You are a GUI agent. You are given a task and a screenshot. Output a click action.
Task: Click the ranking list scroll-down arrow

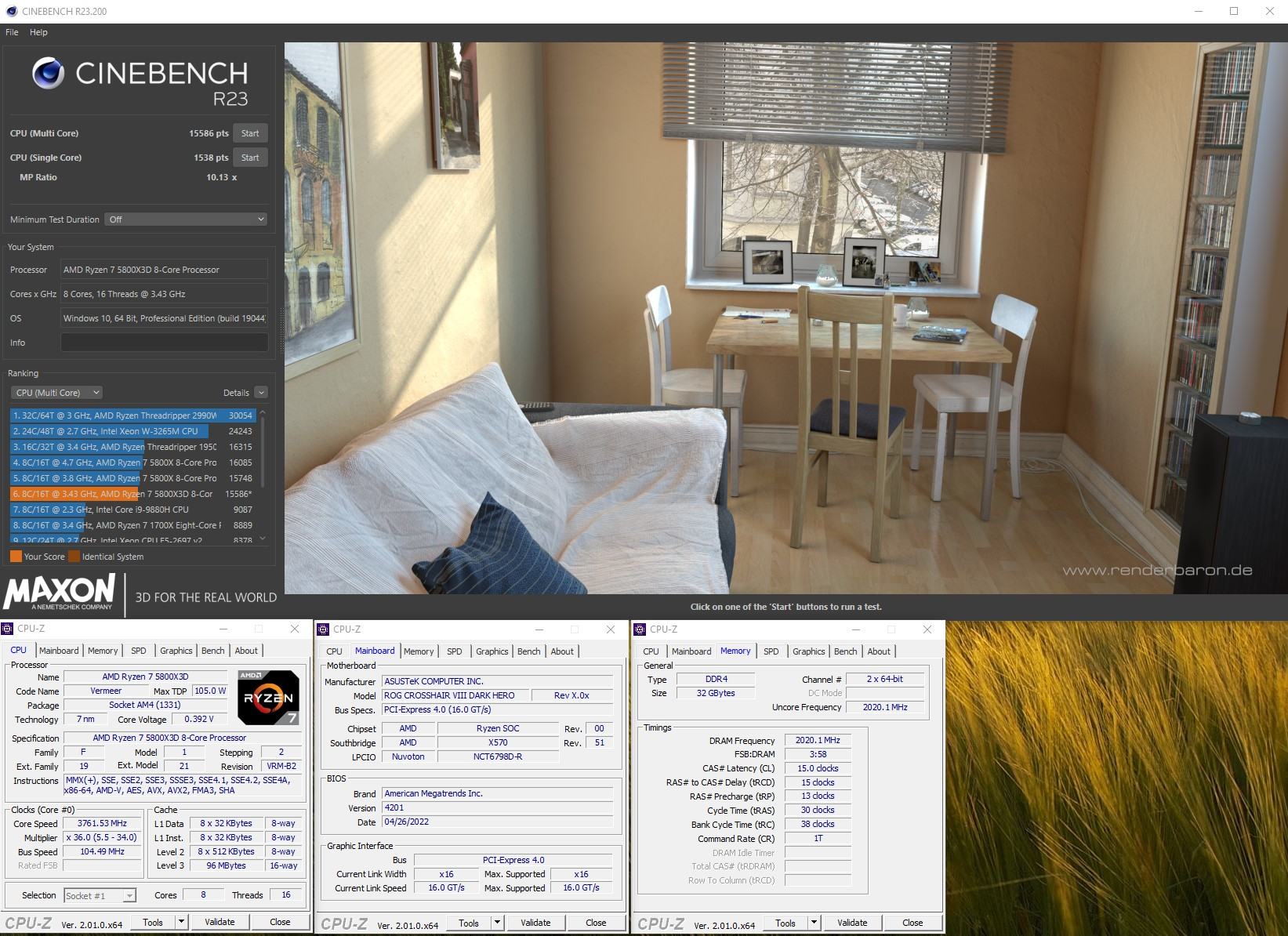tap(263, 539)
